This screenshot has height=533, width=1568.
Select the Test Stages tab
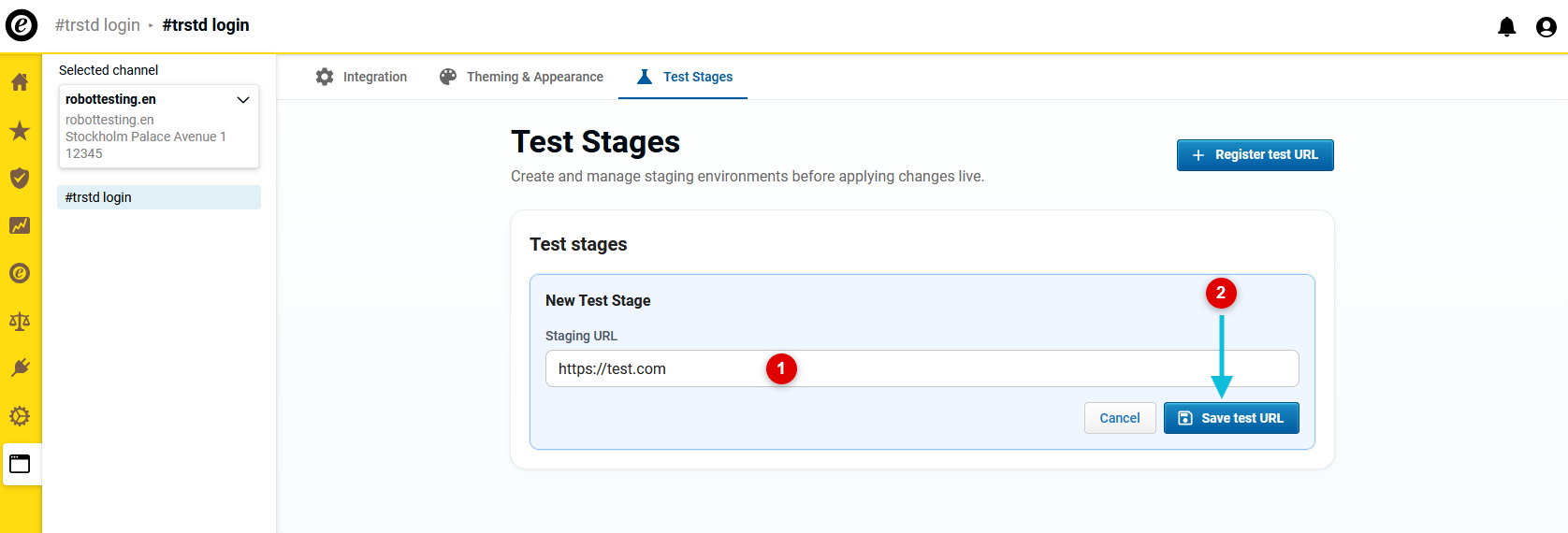(x=683, y=77)
